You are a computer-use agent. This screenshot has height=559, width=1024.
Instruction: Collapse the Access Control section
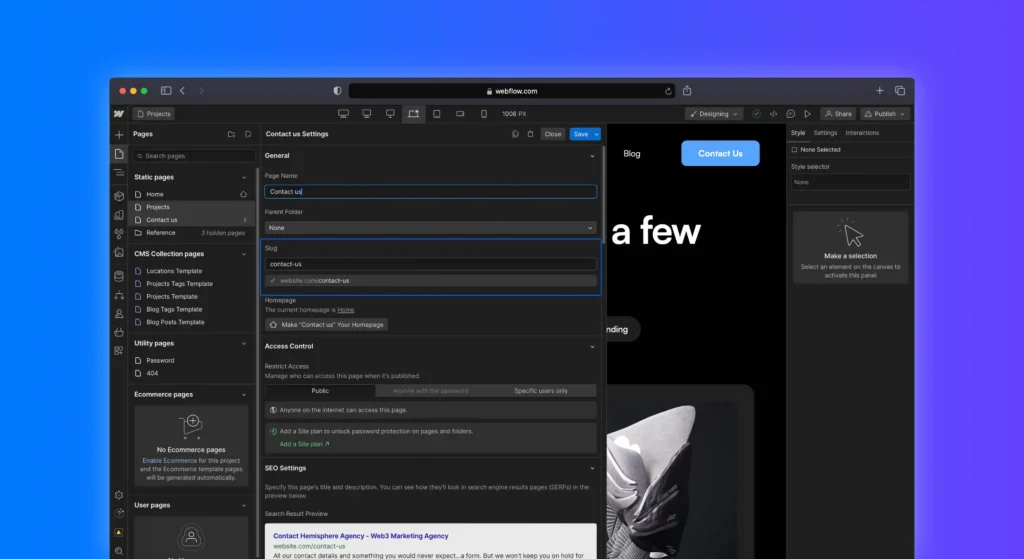(592, 347)
